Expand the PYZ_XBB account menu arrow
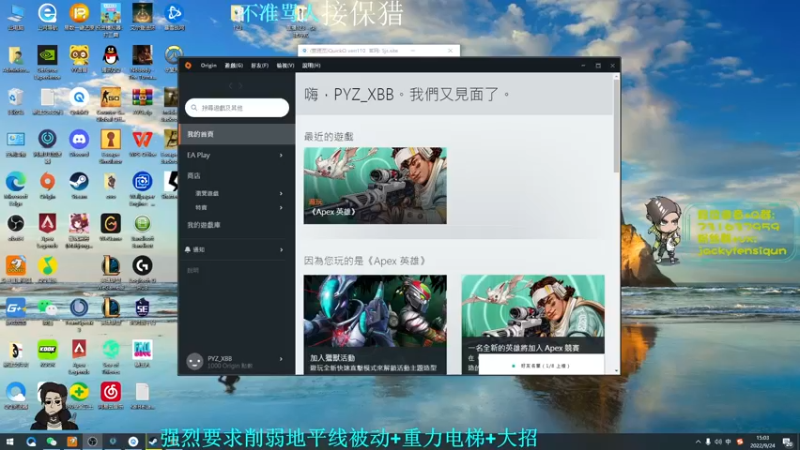This screenshot has height=450, width=800. click(x=281, y=359)
